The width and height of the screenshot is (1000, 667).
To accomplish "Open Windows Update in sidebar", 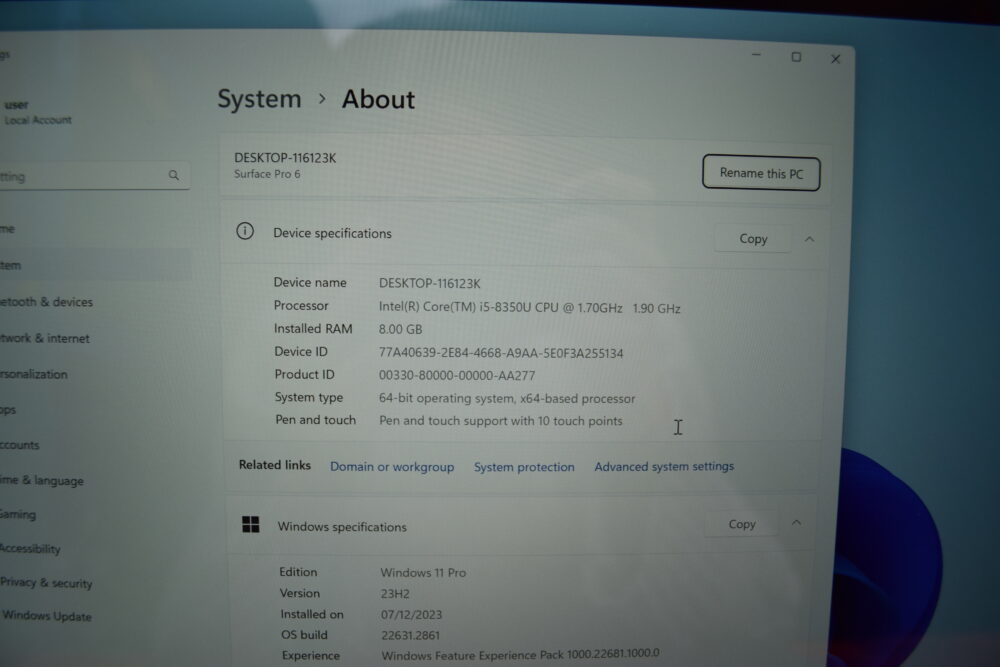I will pos(47,616).
